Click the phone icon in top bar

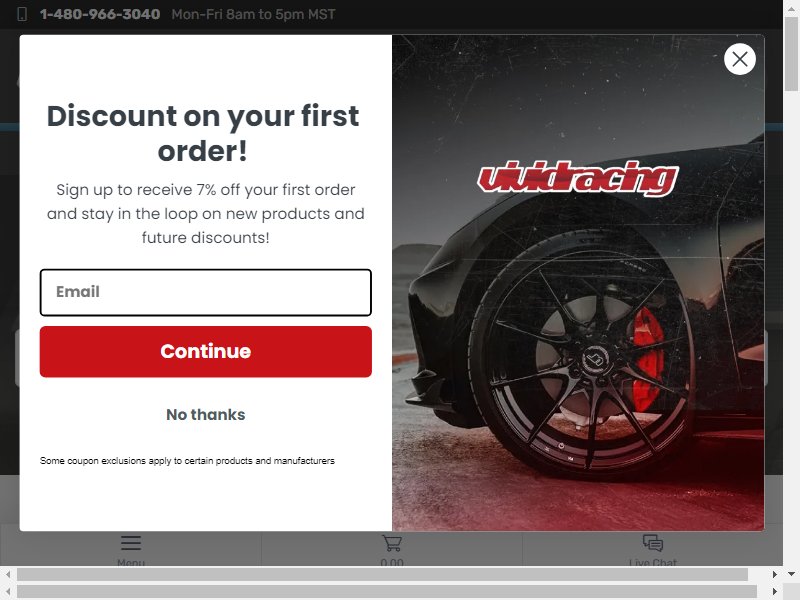22,14
